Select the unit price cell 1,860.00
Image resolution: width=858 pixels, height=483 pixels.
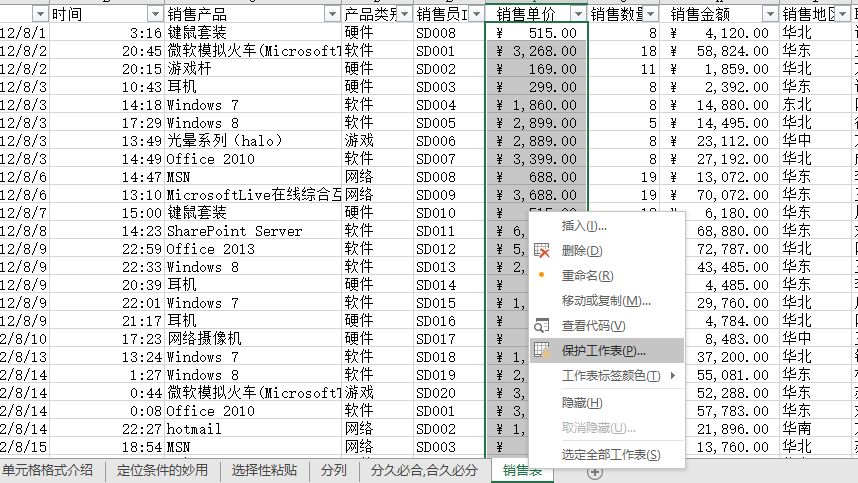536,105
